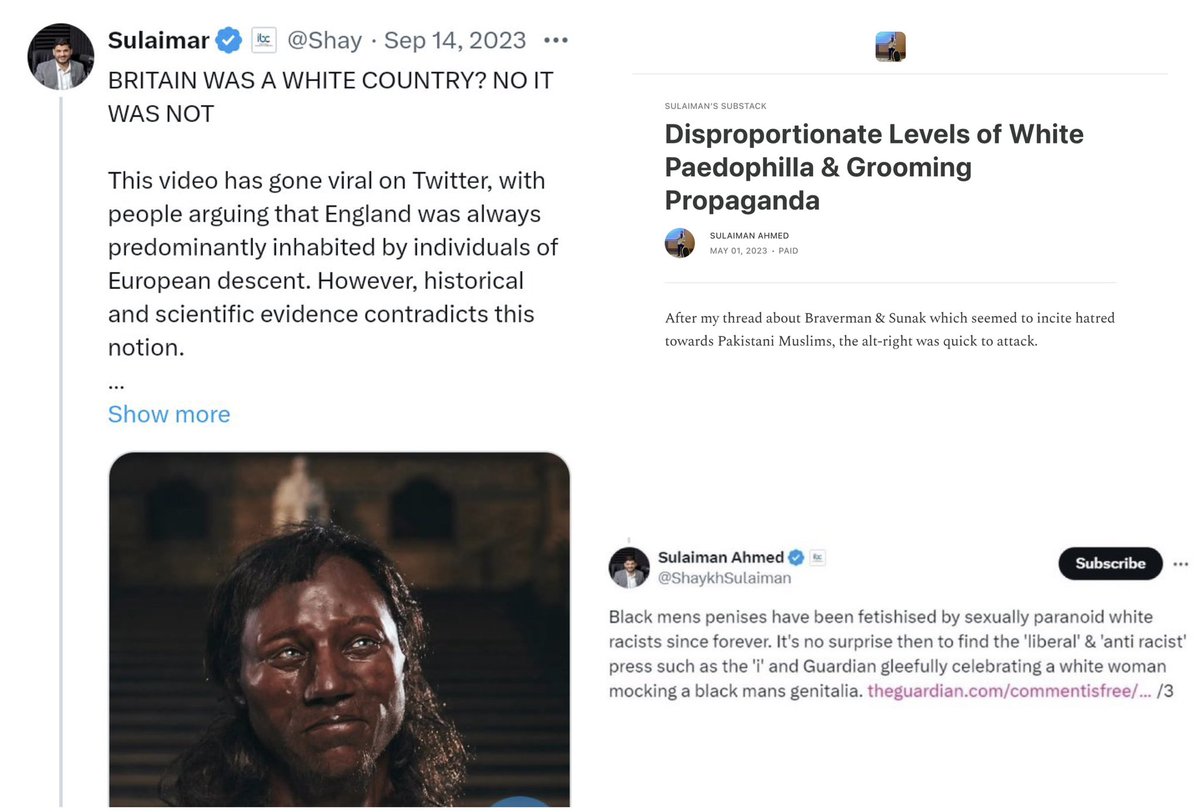Click the blue verified badge beside Sulaimar
This screenshot has height=812, width=1200.
(x=230, y=41)
